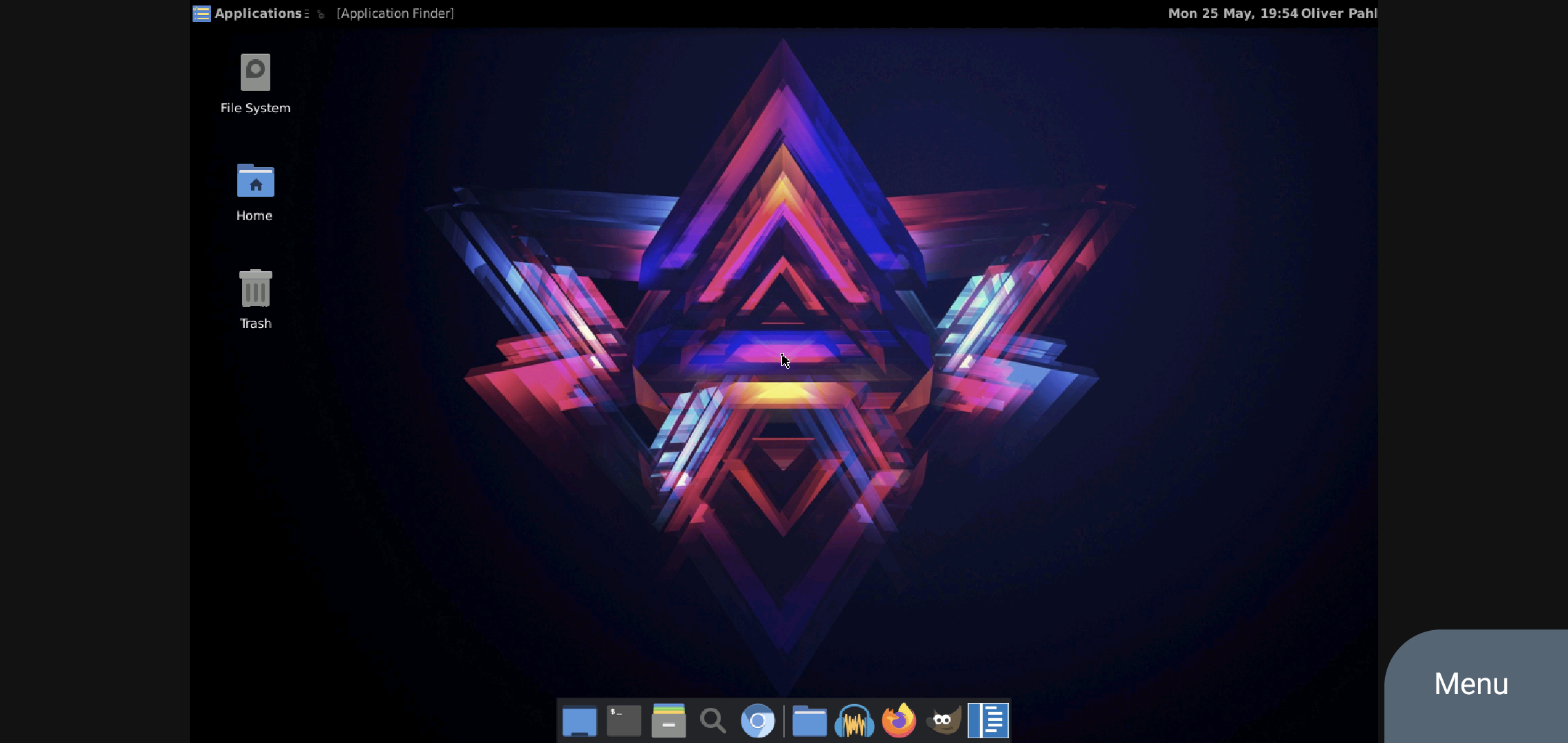Launch Firefox from the dock

click(x=899, y=721)
